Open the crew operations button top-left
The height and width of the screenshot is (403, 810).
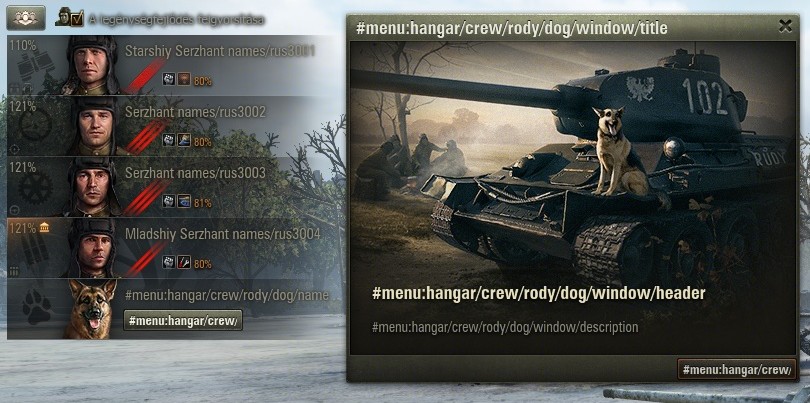click(x=26, y=18)
